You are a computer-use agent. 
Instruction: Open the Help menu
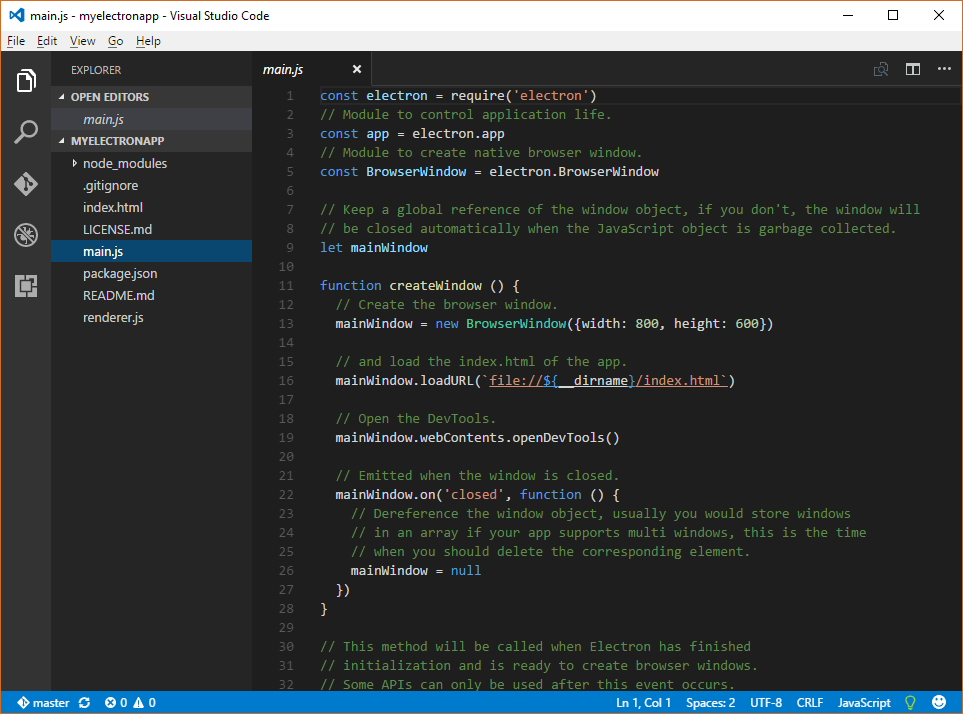pos(148,41)
